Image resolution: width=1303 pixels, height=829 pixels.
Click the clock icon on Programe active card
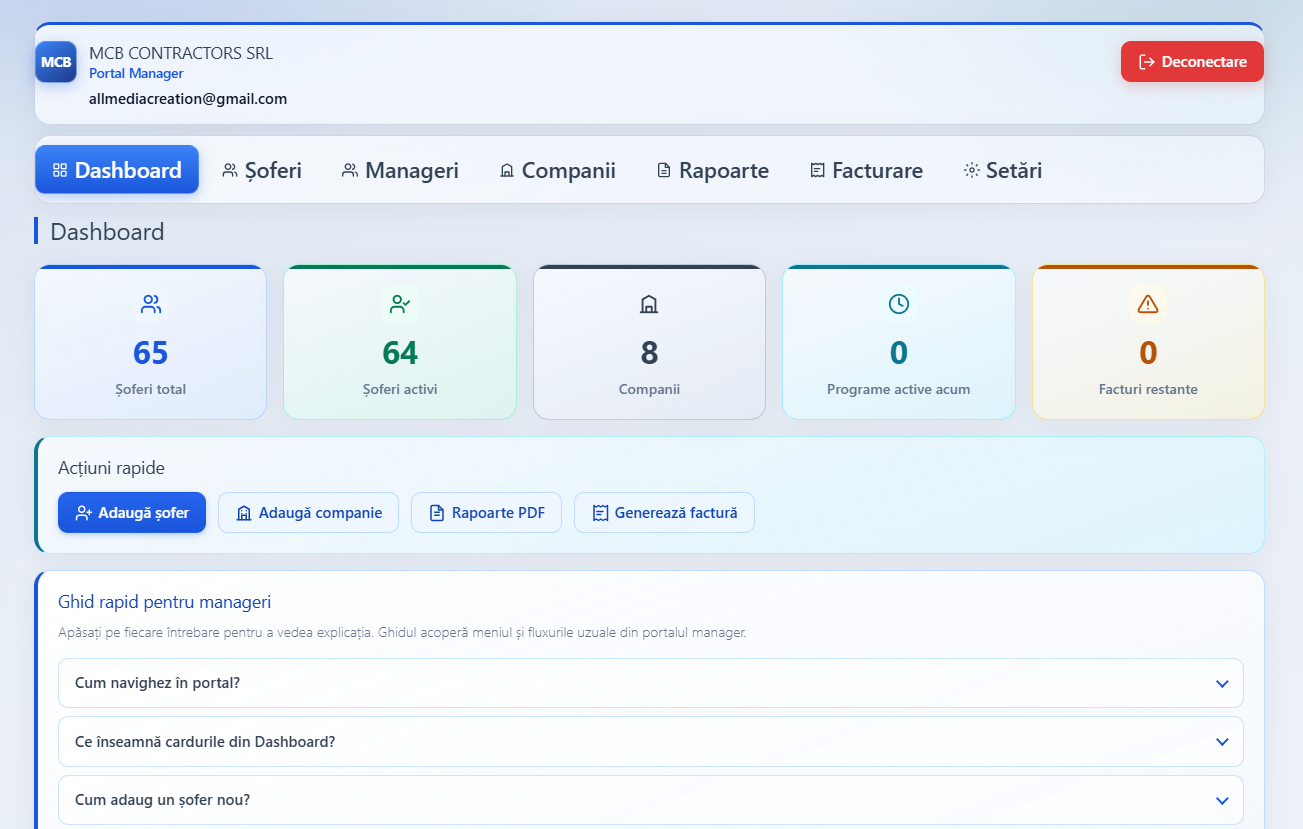(x=899, y=304)
